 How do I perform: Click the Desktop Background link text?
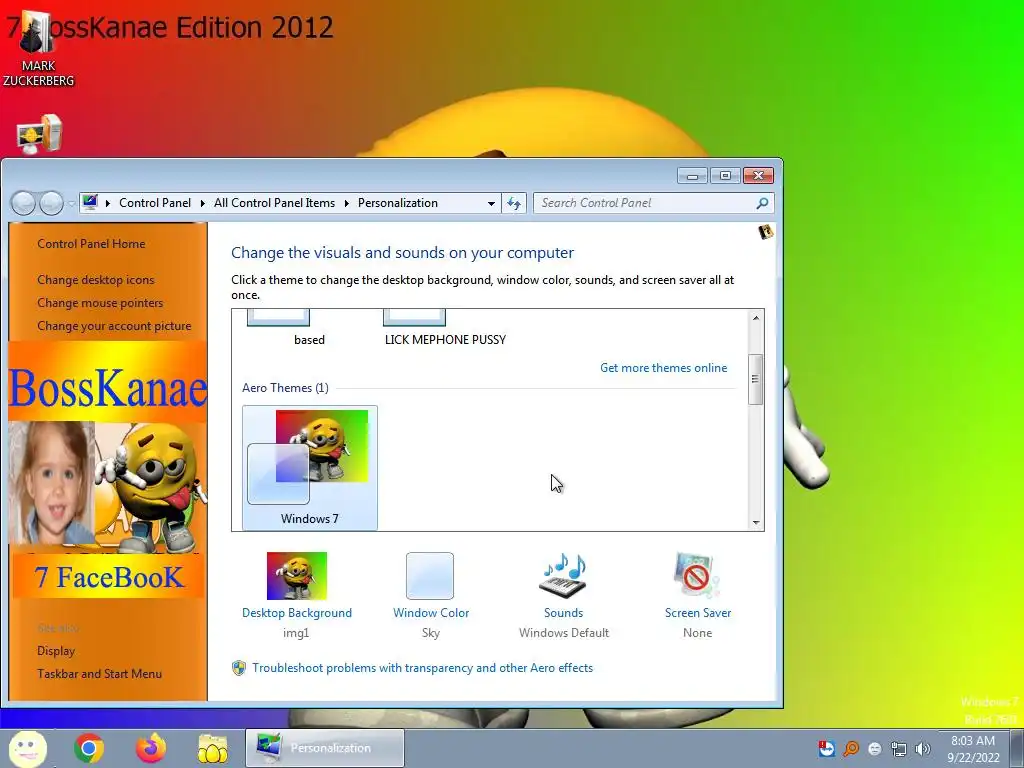click(296, 613)
